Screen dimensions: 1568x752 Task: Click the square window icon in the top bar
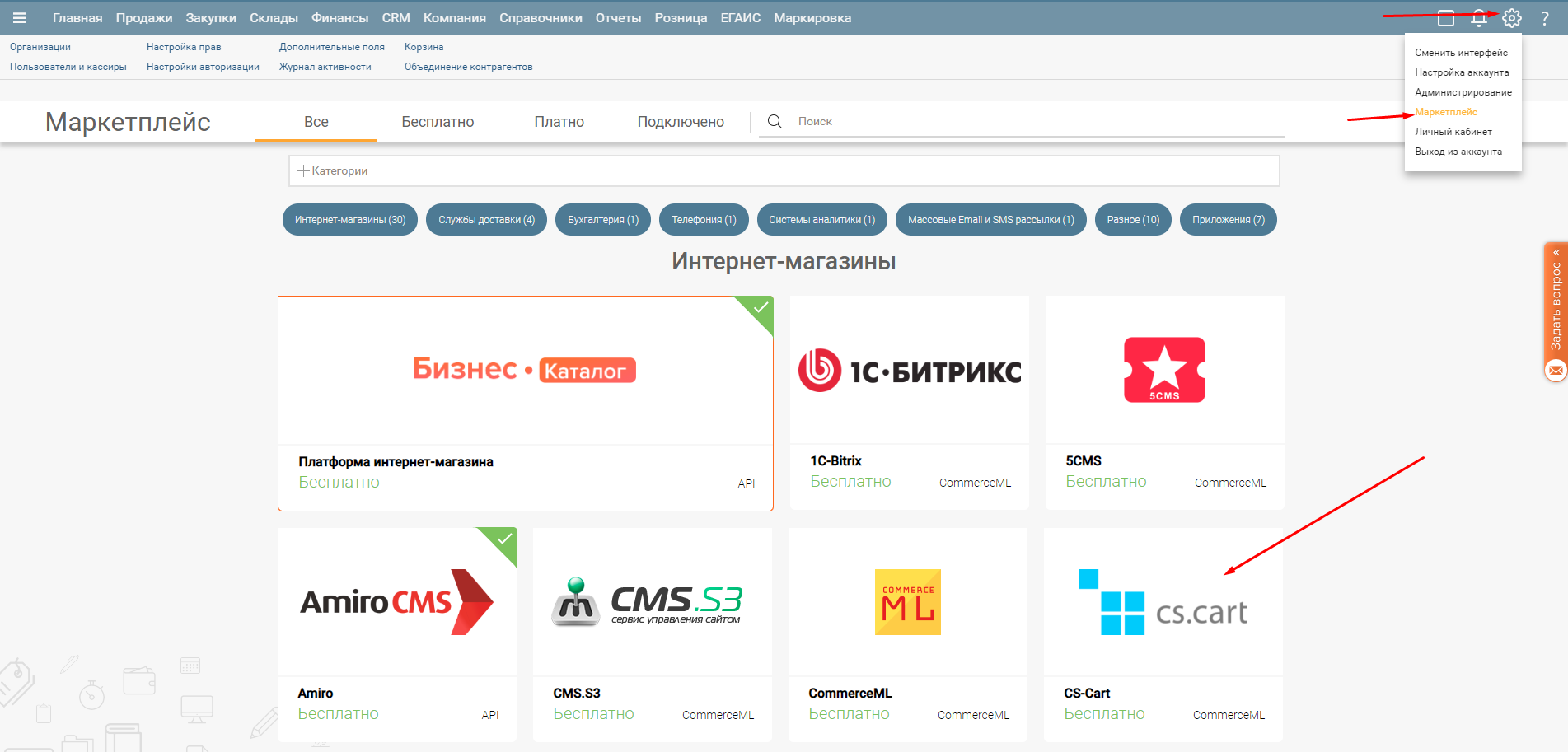pyautogui.click(x=1446, y=18)
